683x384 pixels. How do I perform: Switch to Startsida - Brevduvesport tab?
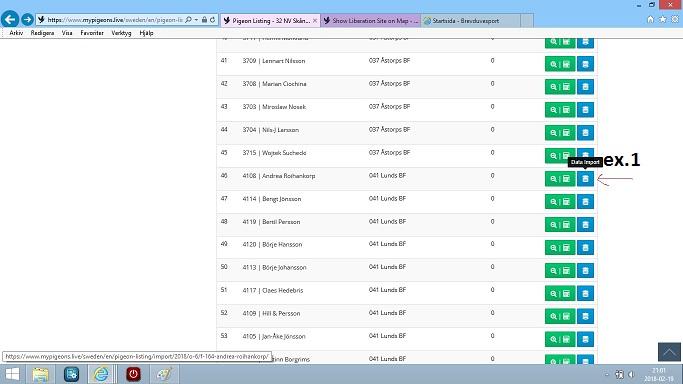tap(470, 20)
